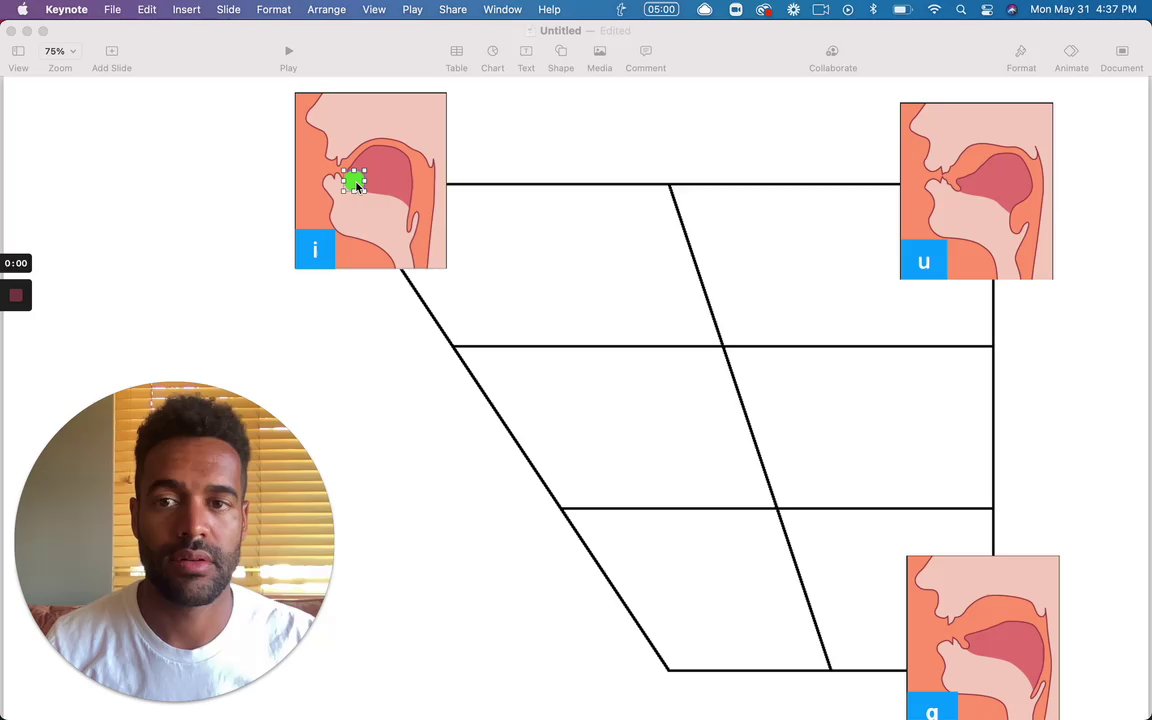Viewport: 1152px width, 720px height.
Task: Insert a chart using Chart icon
Action: pos(492,51)
